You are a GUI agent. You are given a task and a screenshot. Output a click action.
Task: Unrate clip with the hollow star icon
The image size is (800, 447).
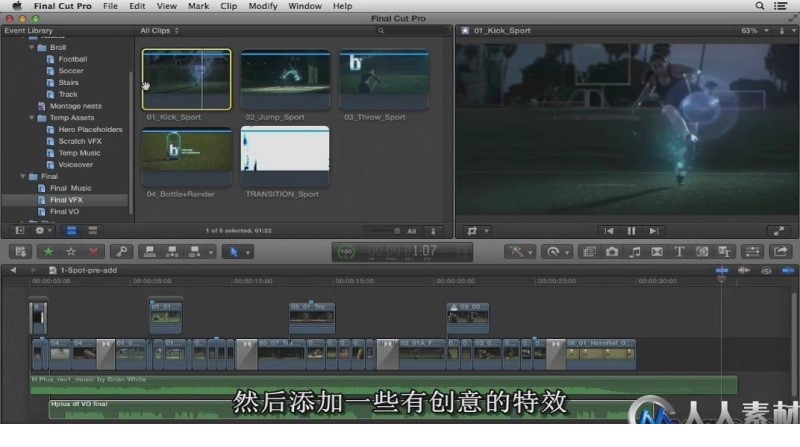pyautogui.click(x=71, y=252)
